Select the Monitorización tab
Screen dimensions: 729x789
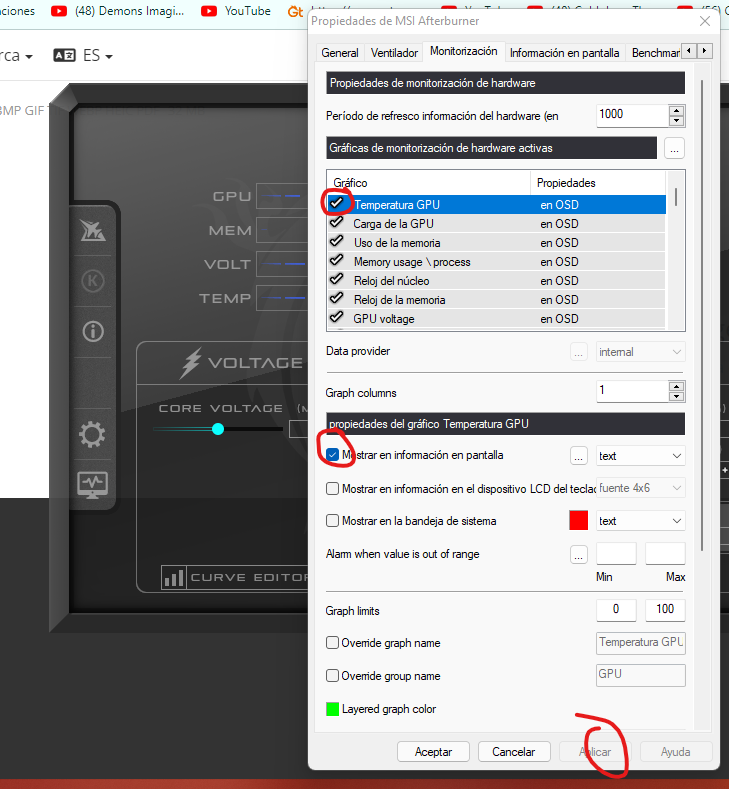(x=463, y=51)
